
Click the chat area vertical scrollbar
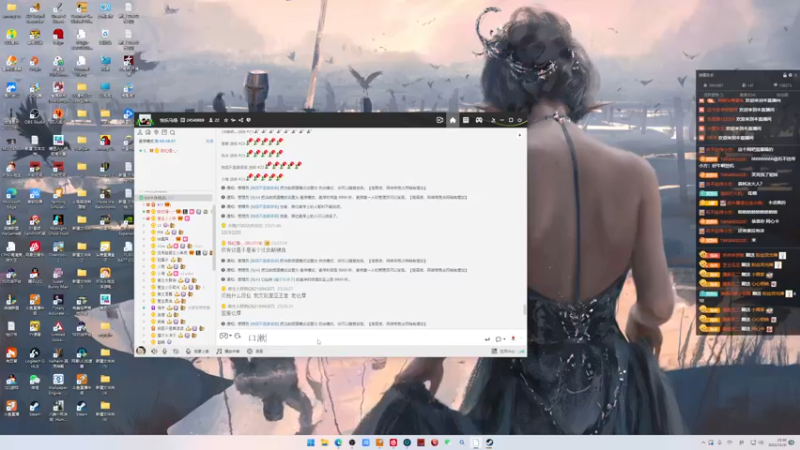click(x=524, y=309)
